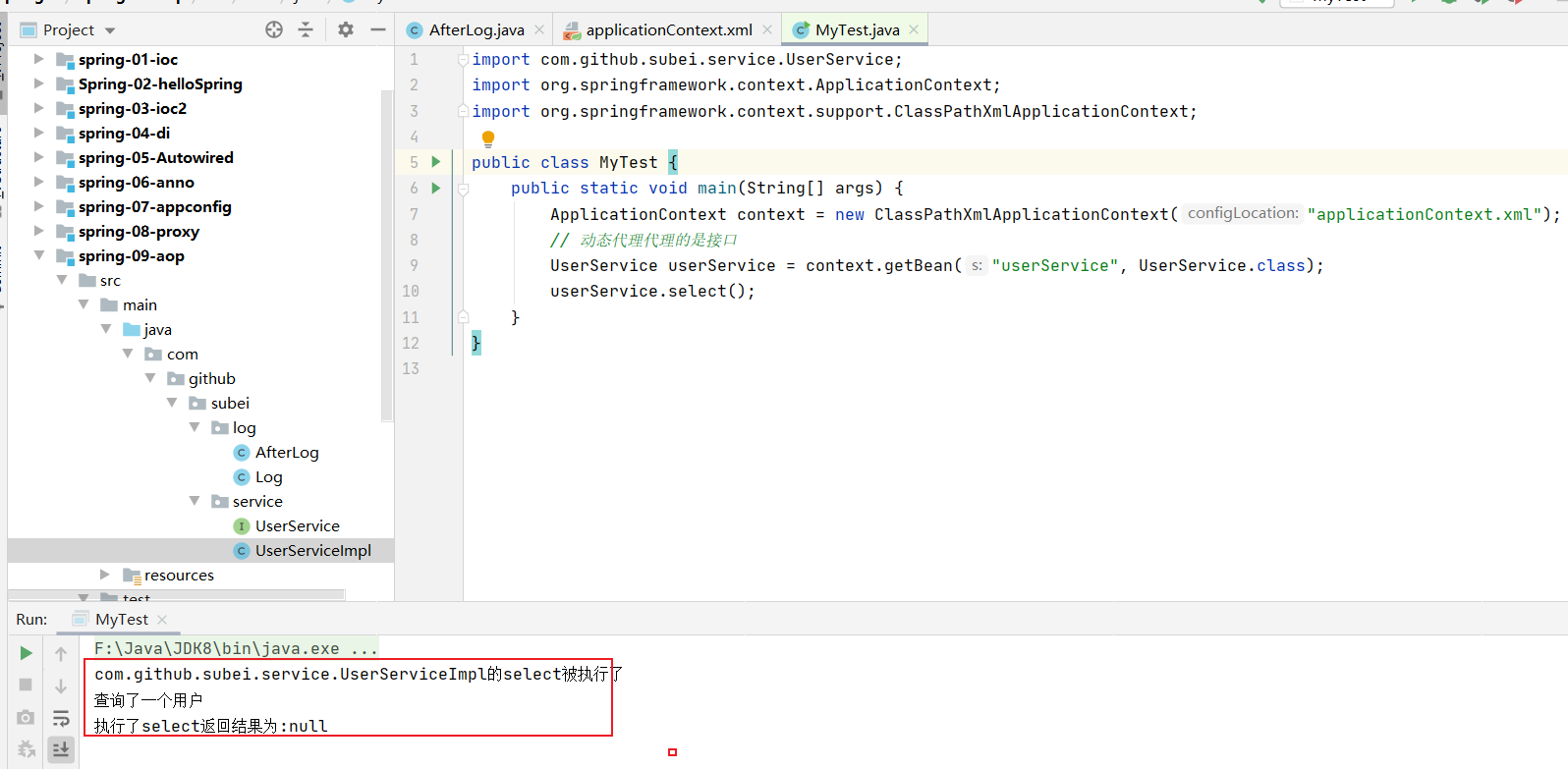Click the stop process square button
The height and width of the screenshot is (769, 1568).
pyautogui.click(x=27, y=685)
